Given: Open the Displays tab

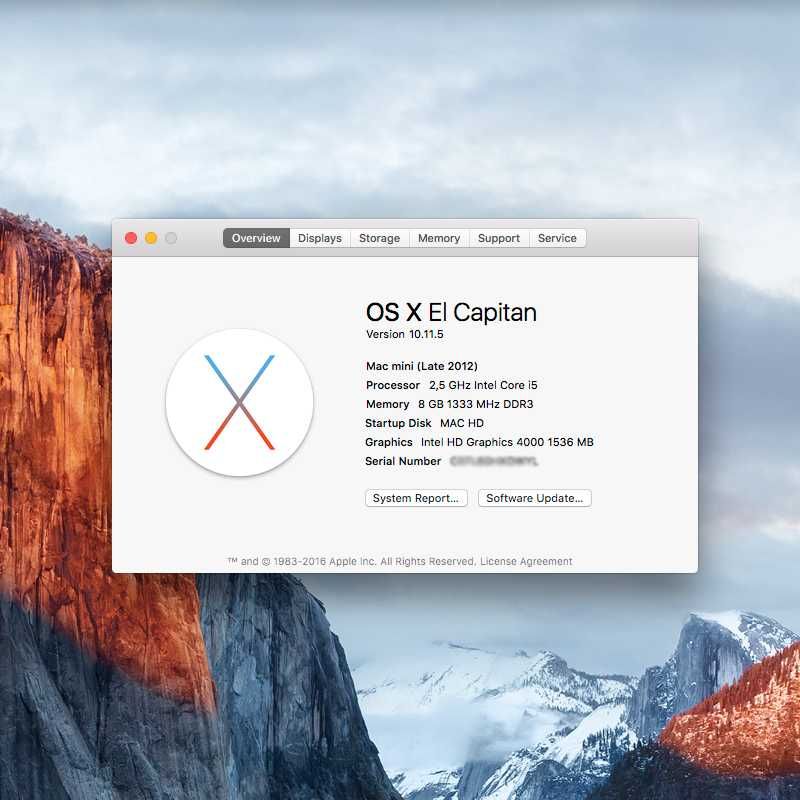Looking at the screenshot, I should (x=320, y=238).
